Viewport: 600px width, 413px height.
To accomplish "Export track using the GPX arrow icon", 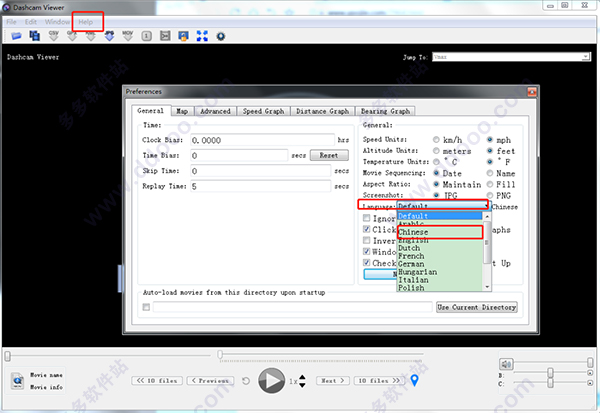I will click(72, 36).
